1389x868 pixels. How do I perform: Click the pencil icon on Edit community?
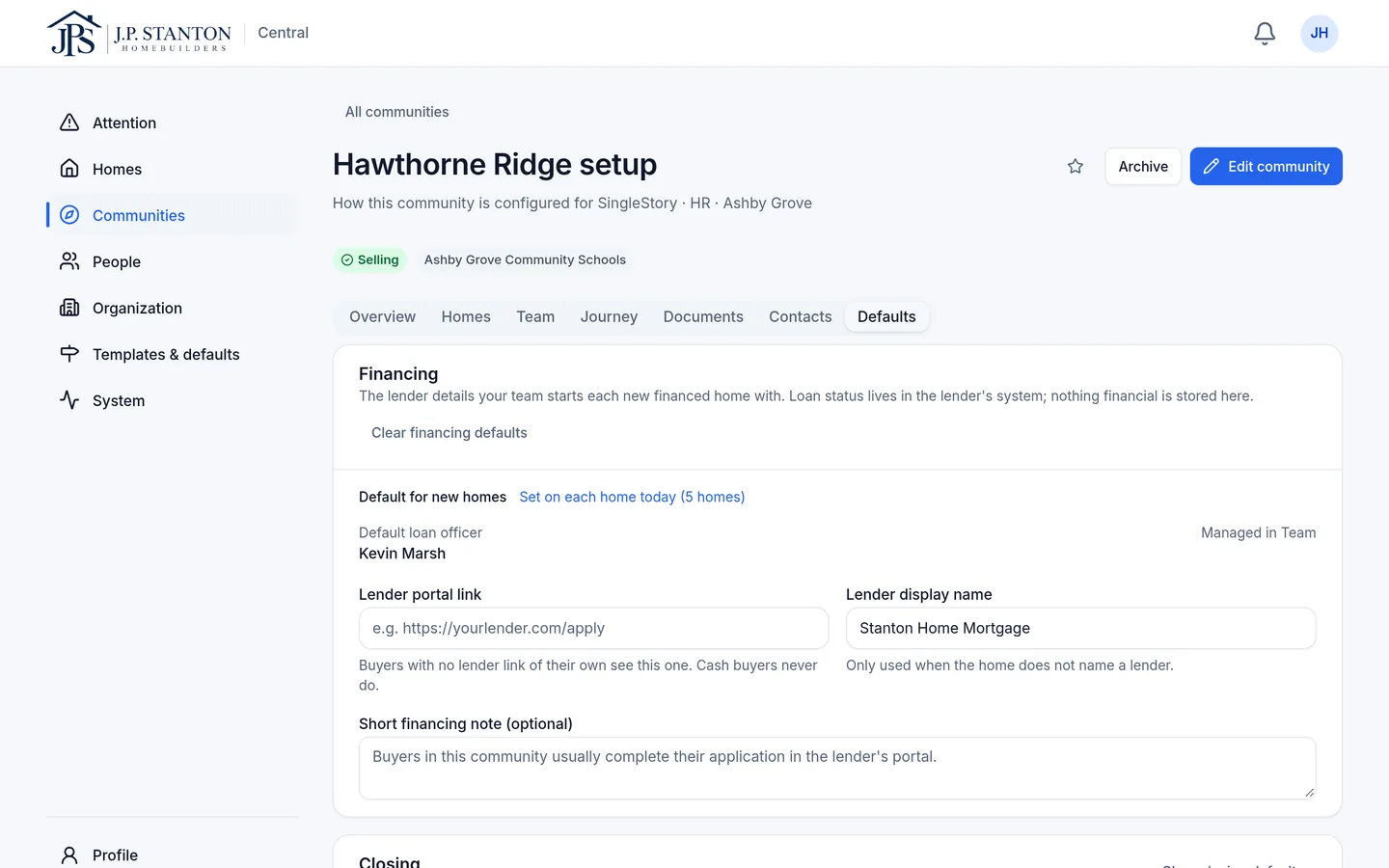pos(1212,167)
